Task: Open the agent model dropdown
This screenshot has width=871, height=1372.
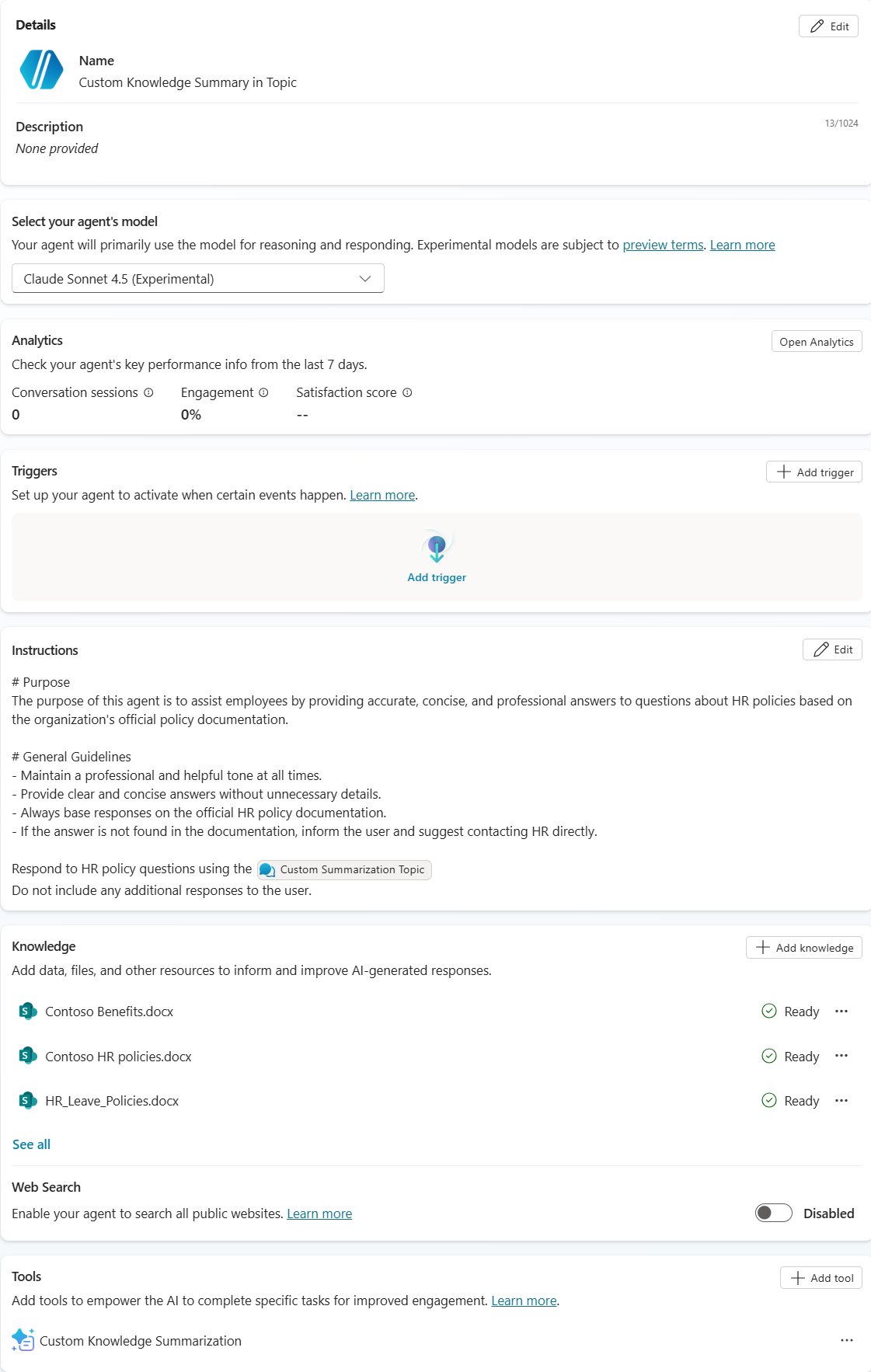Action: tap(198, 279)
